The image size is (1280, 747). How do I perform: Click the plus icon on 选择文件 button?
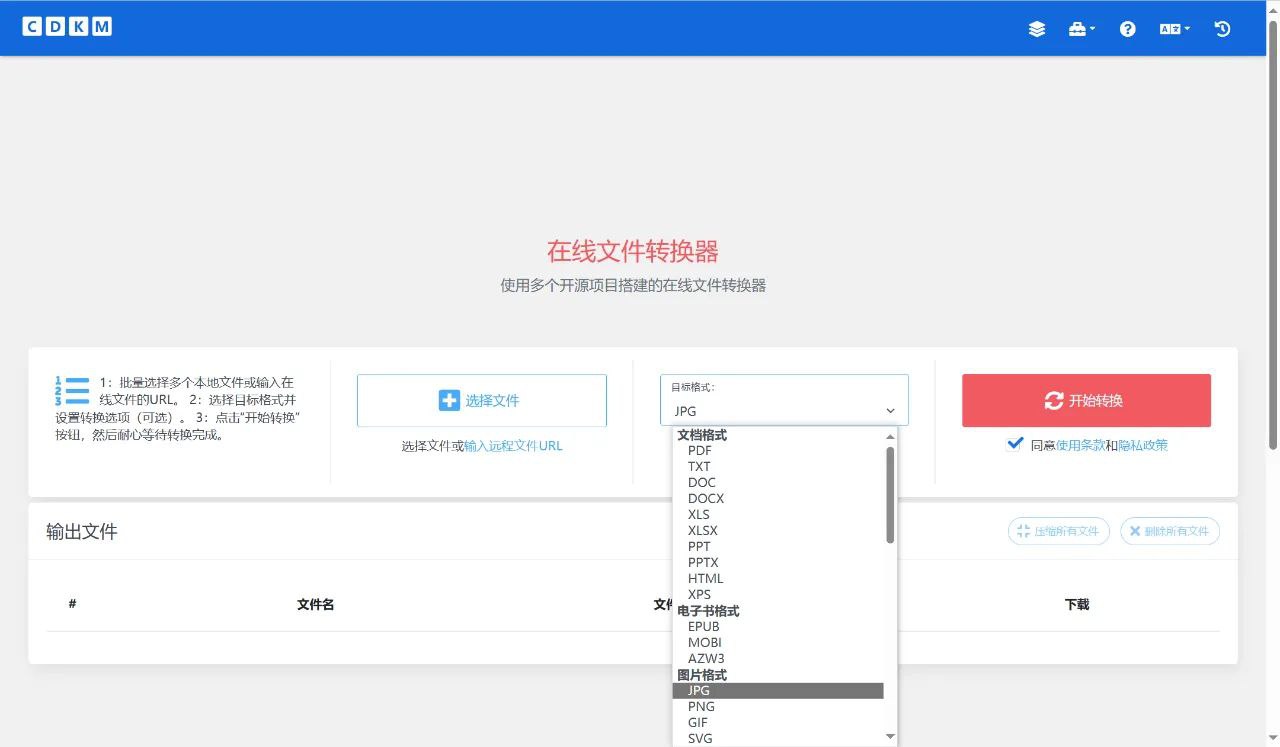450,400
